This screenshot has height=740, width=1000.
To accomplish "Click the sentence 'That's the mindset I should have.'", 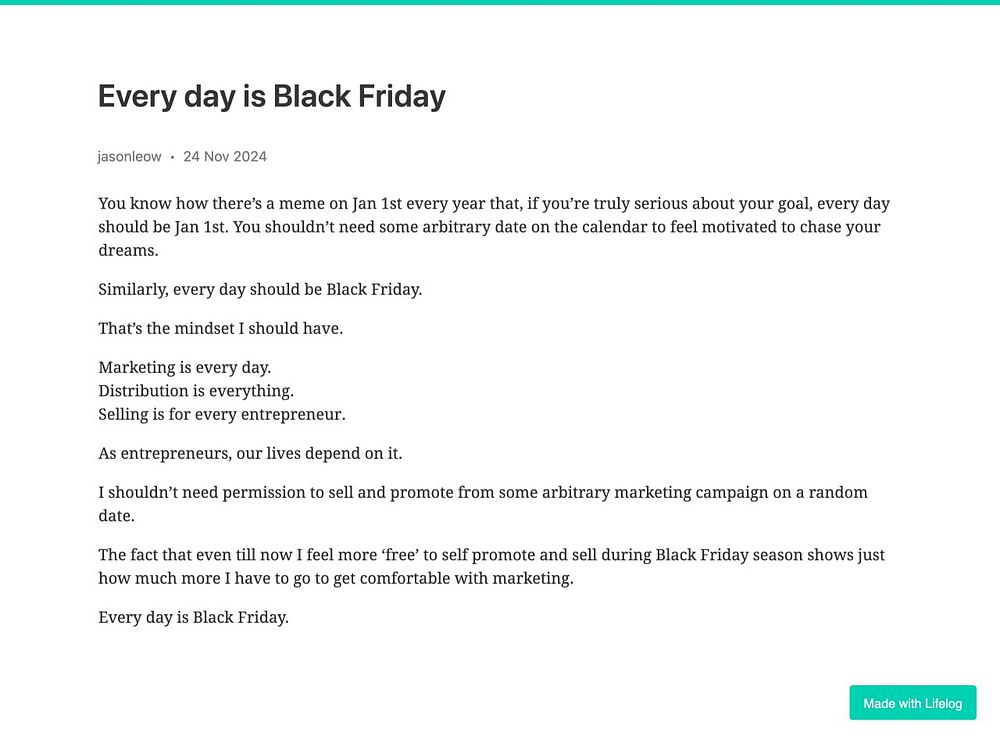I will click(220, 328).
